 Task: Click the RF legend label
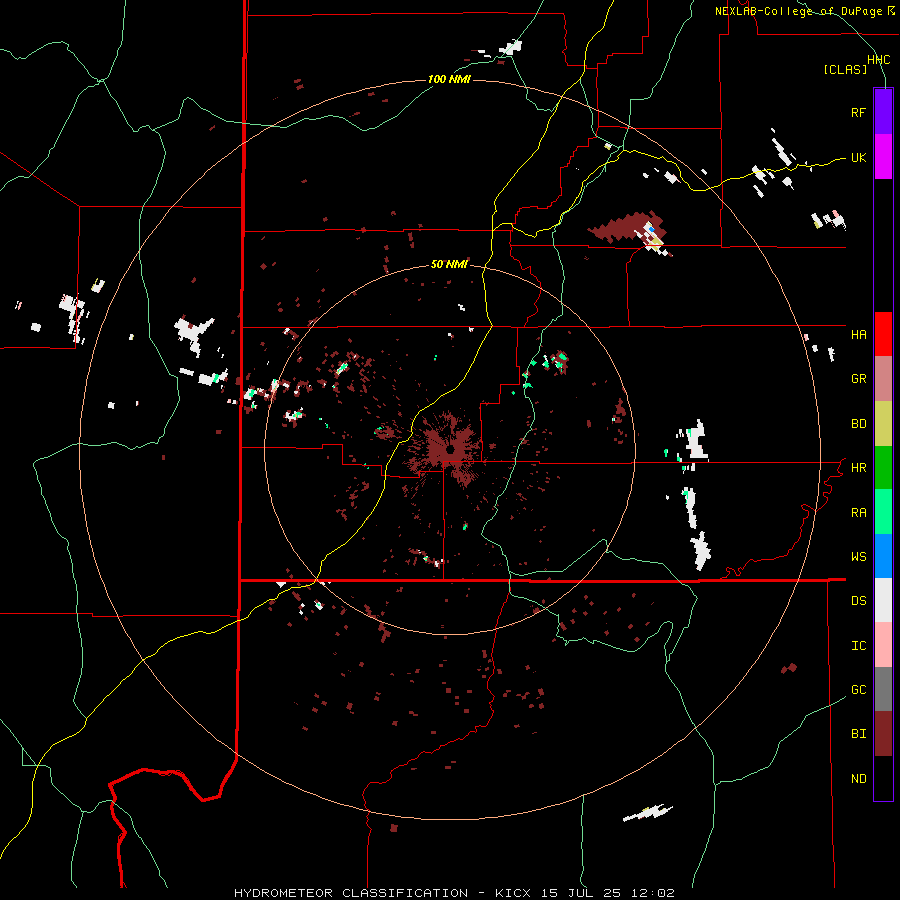click(x=858, y=112)
